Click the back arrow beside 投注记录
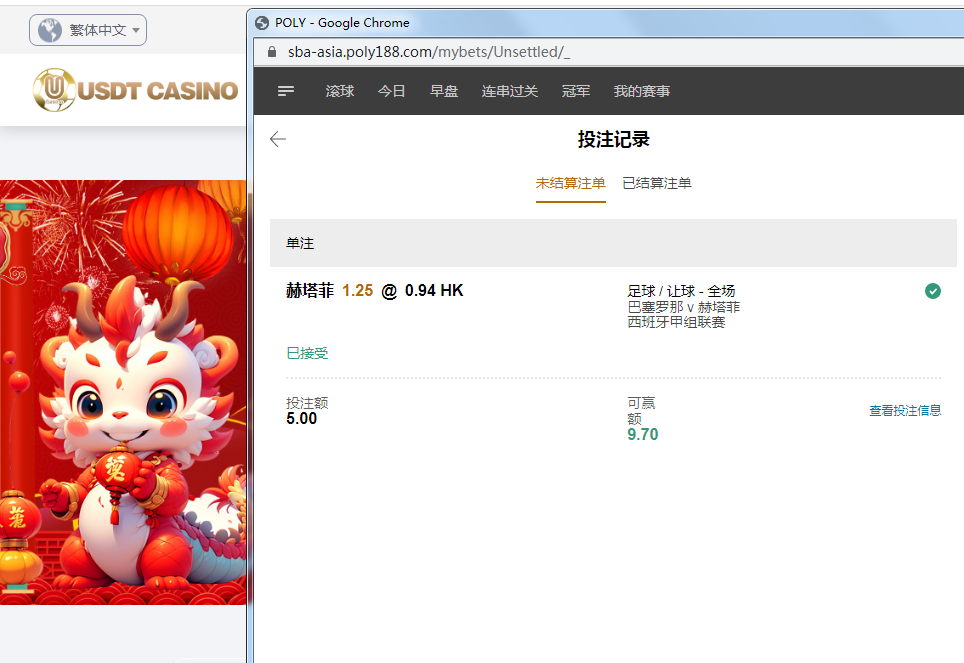Screen dimensions: 964x663 click(x=278, y=139)
